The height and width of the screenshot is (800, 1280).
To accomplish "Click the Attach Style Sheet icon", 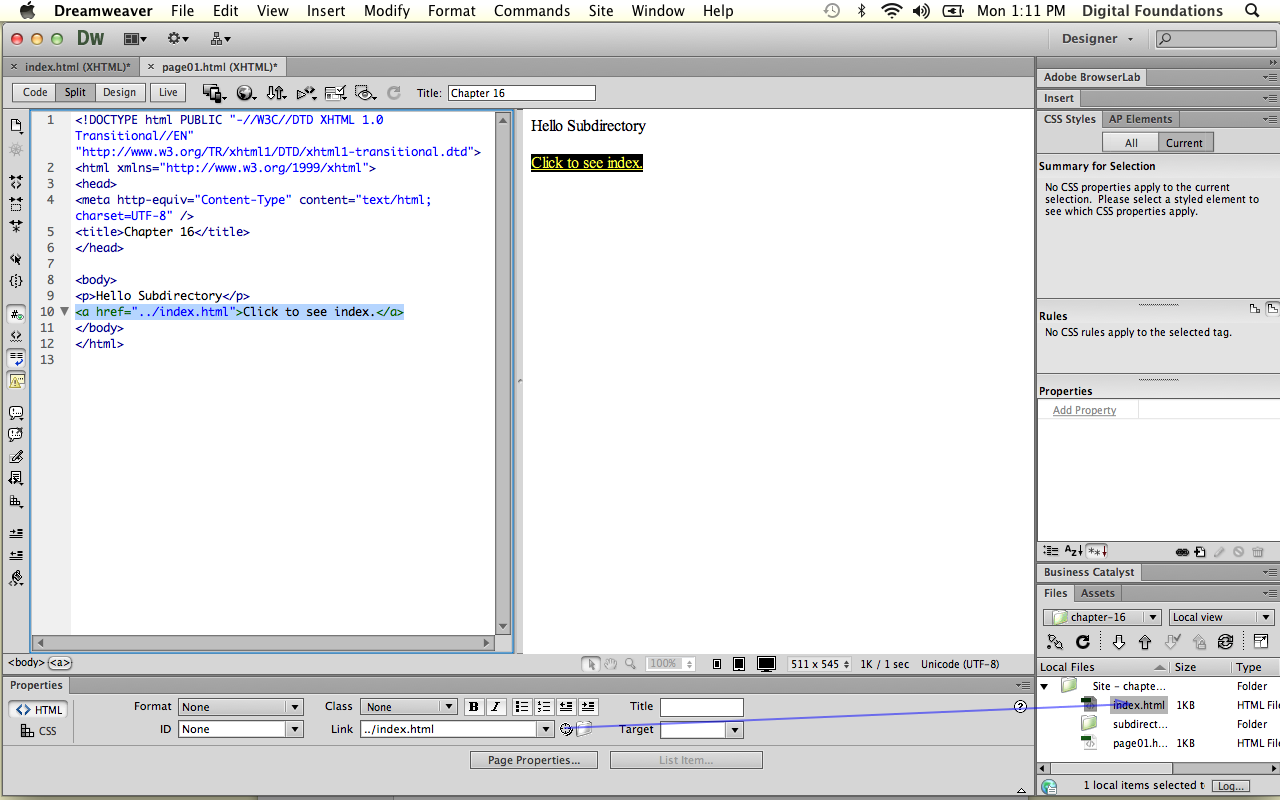I will (x=1183, y=551).
